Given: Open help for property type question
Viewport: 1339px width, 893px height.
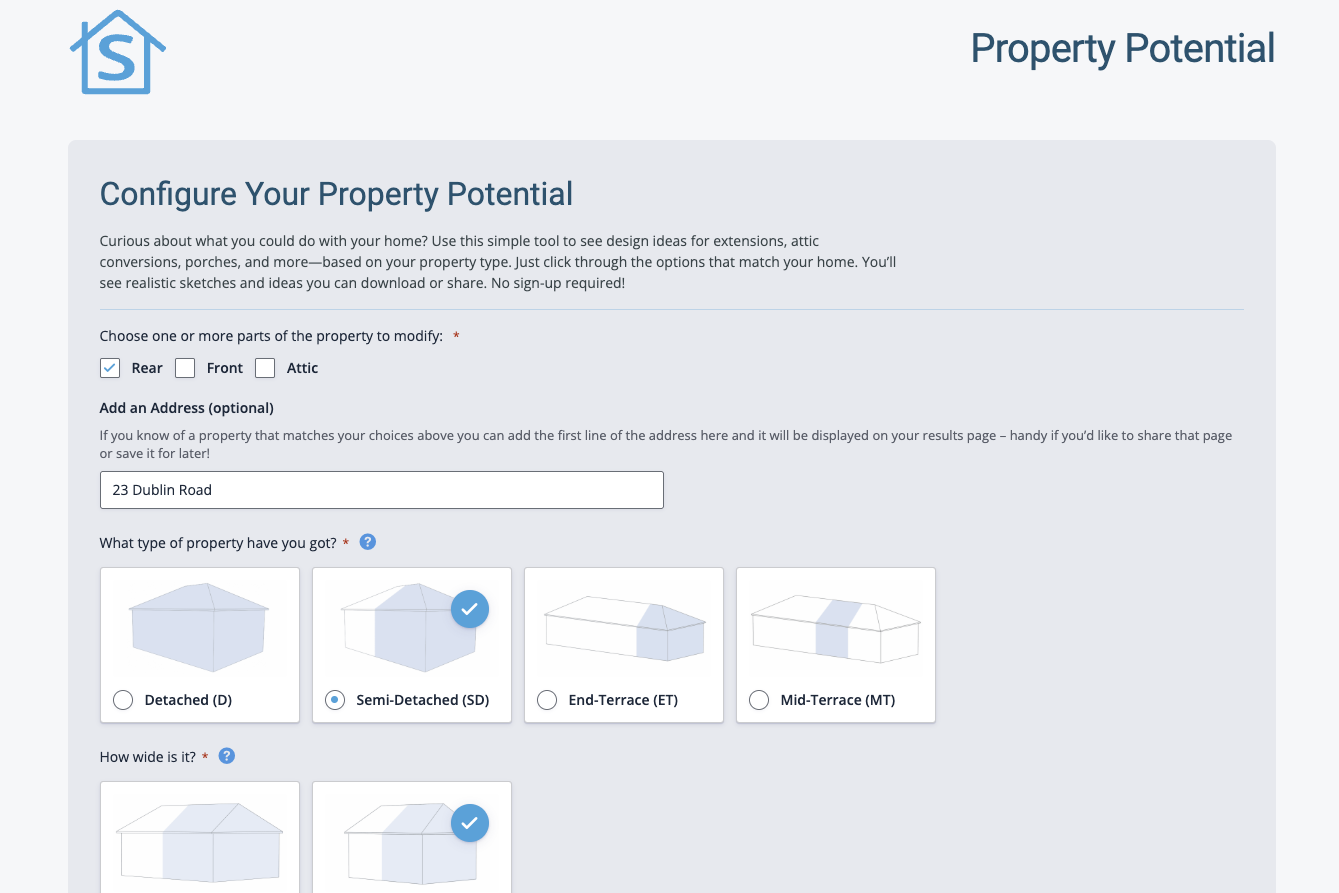Looking at the screenshot, I should [367, 542].
